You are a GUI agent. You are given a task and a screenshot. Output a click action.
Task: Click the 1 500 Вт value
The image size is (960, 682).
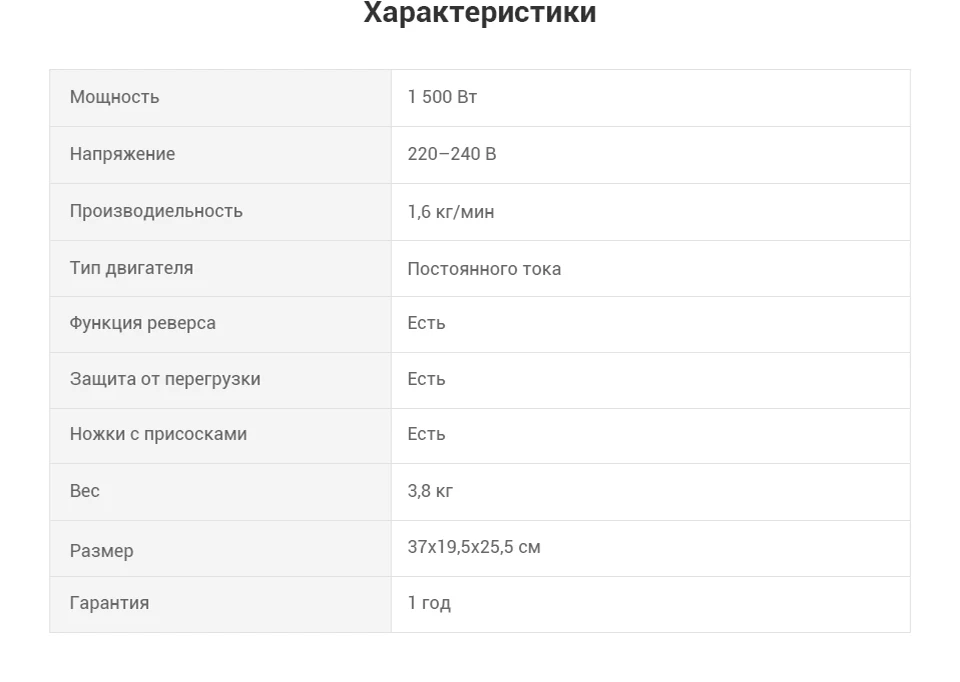[442, 97]
